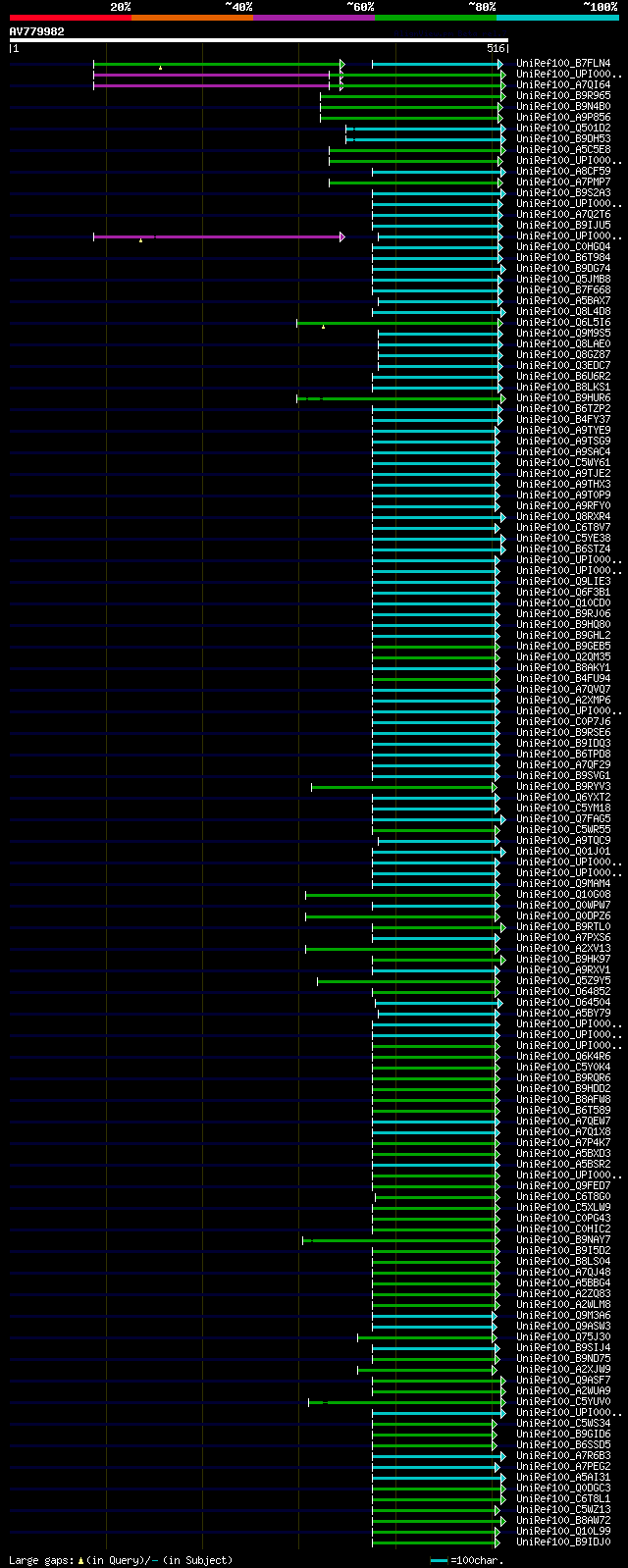Screen dimensions: 628x1568
Task: Open hit UniRef100_Q9M3A6
Action: pos(563,1316)
